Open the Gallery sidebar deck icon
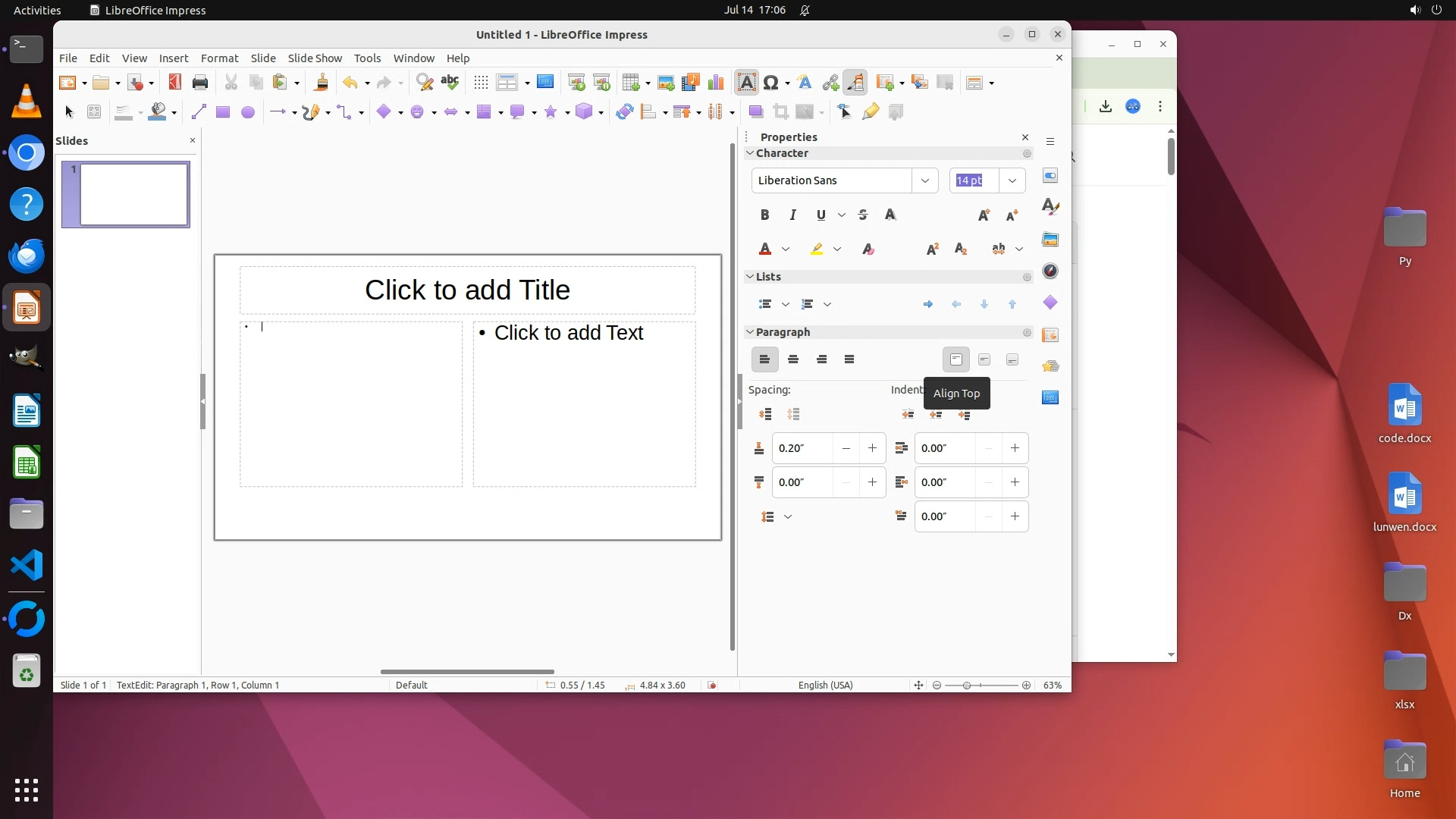Viewport: 1456px width, 819px height. point(1050,240)
